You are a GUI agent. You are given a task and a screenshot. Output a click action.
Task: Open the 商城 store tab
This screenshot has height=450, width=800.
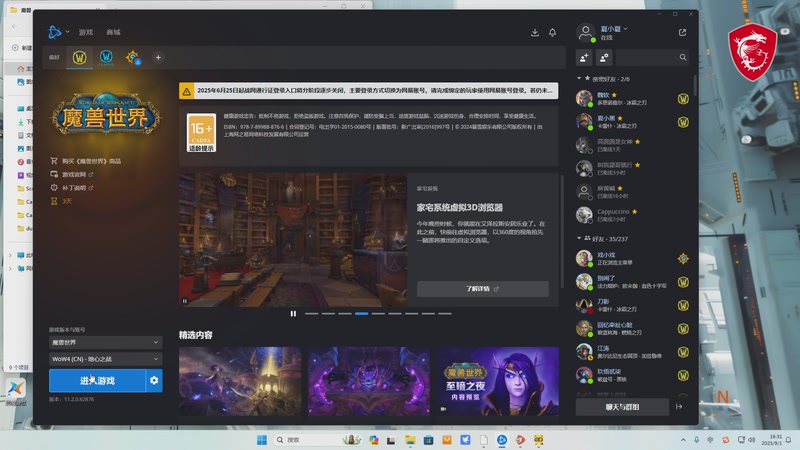(113, 32)
